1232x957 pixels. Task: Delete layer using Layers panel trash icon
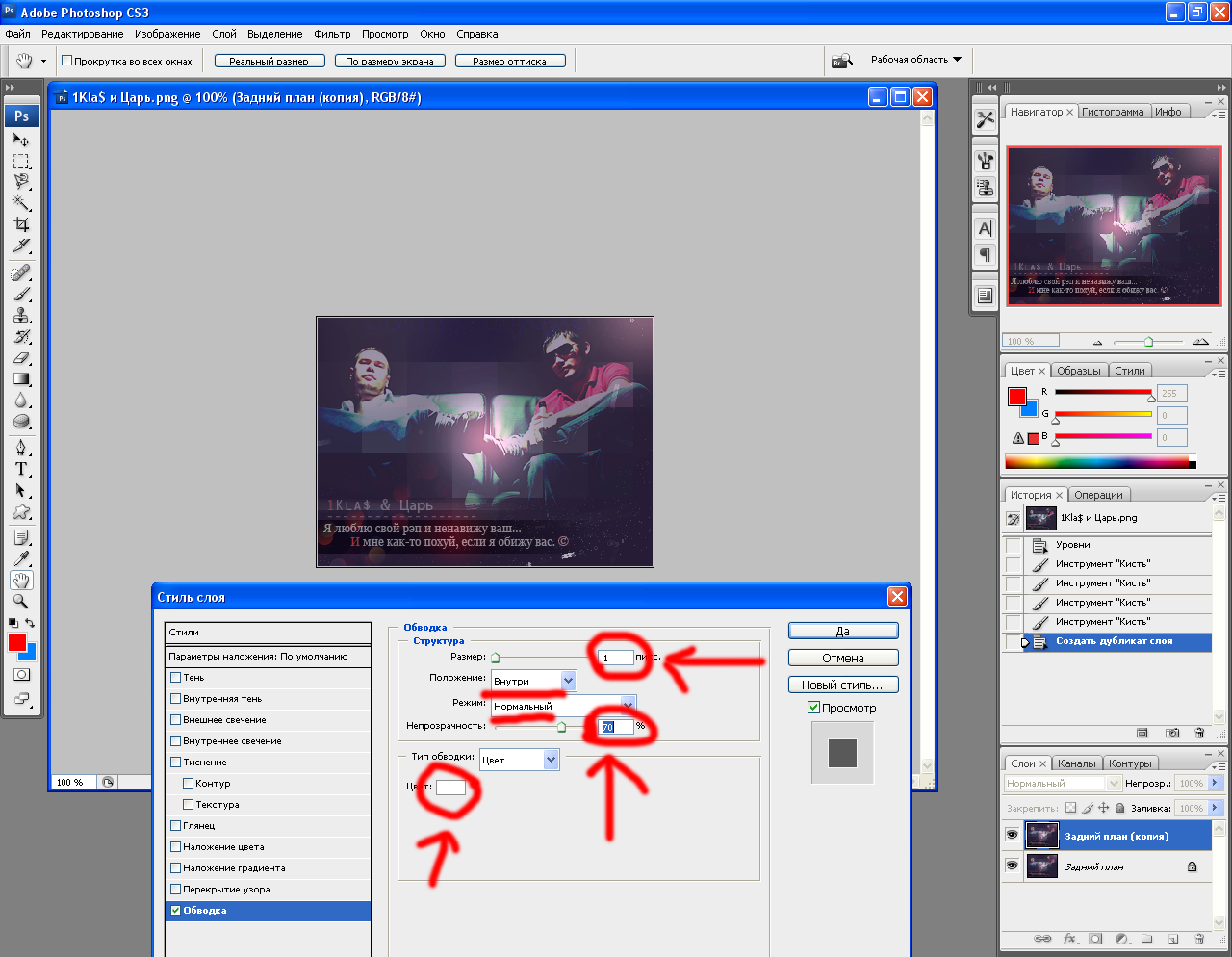click(x=1199, y=939)
